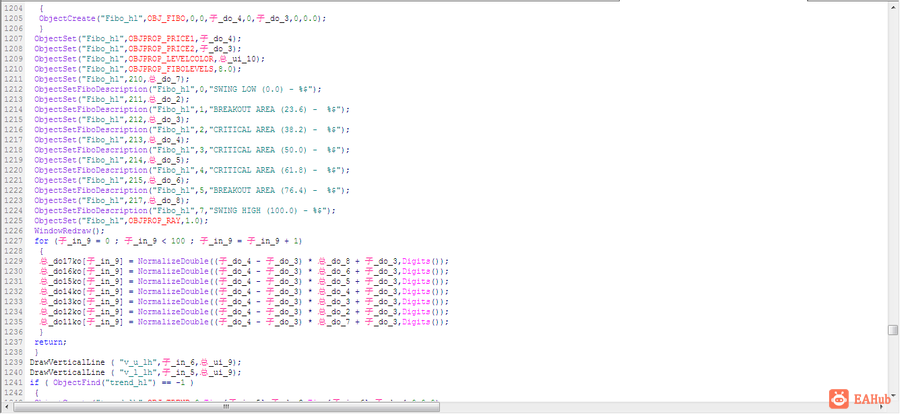Click OBJ_FIBO constant on line 1205
The height and width of the screenshot is (414, 900).
166,18
